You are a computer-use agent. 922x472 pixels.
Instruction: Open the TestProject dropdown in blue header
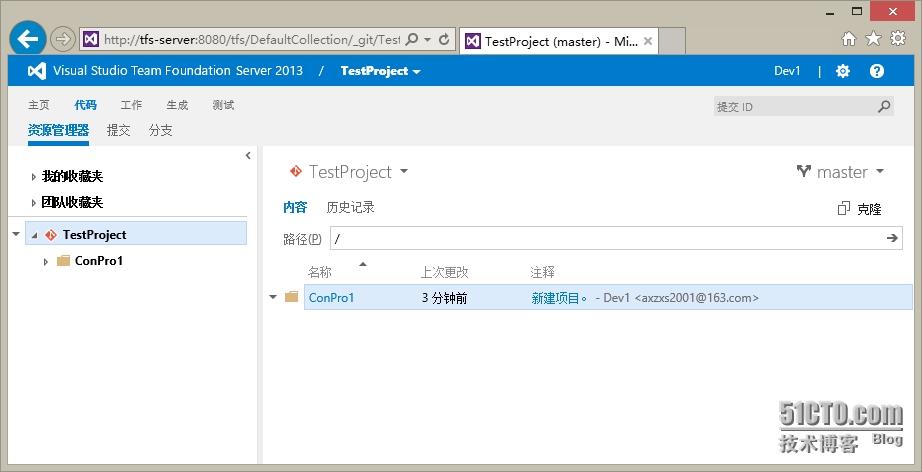380,71
